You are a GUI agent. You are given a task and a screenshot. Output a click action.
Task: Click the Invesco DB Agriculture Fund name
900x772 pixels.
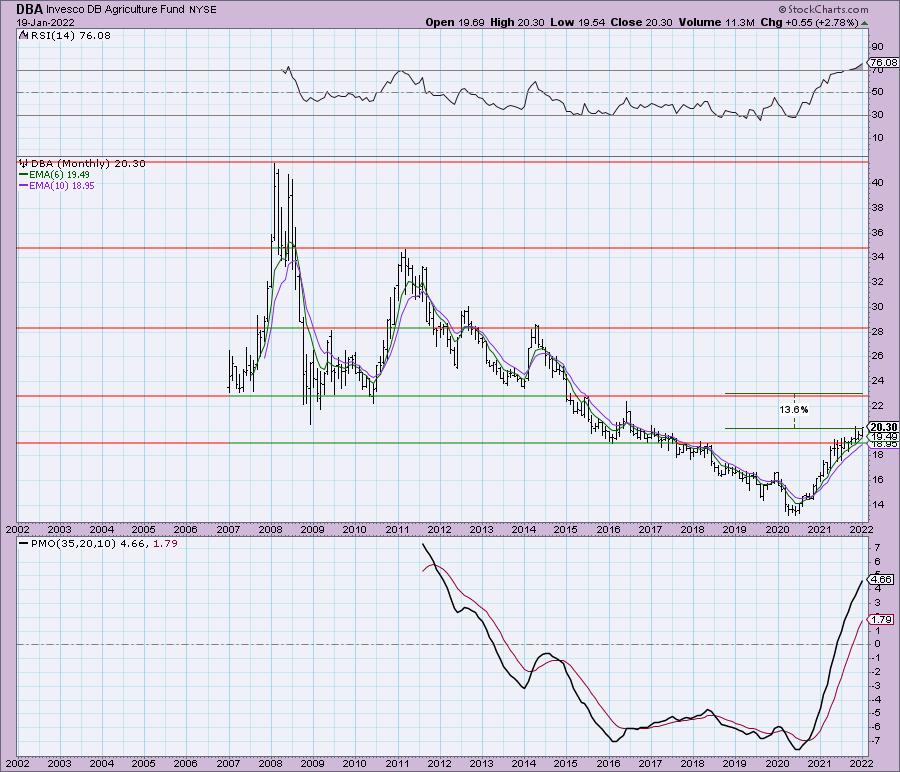point(115,9)
